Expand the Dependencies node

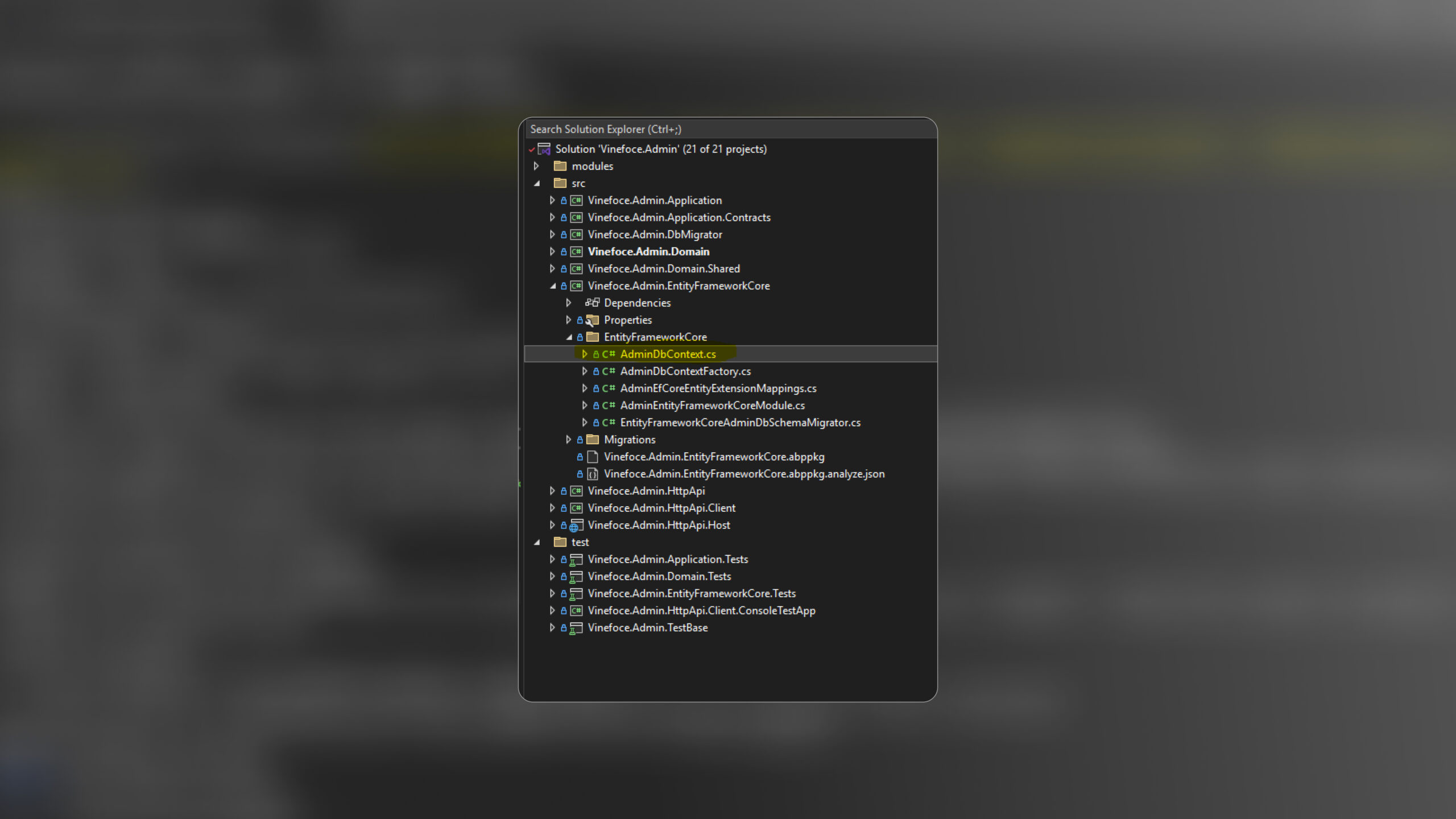pyautogui.click(x=568, y=303)
